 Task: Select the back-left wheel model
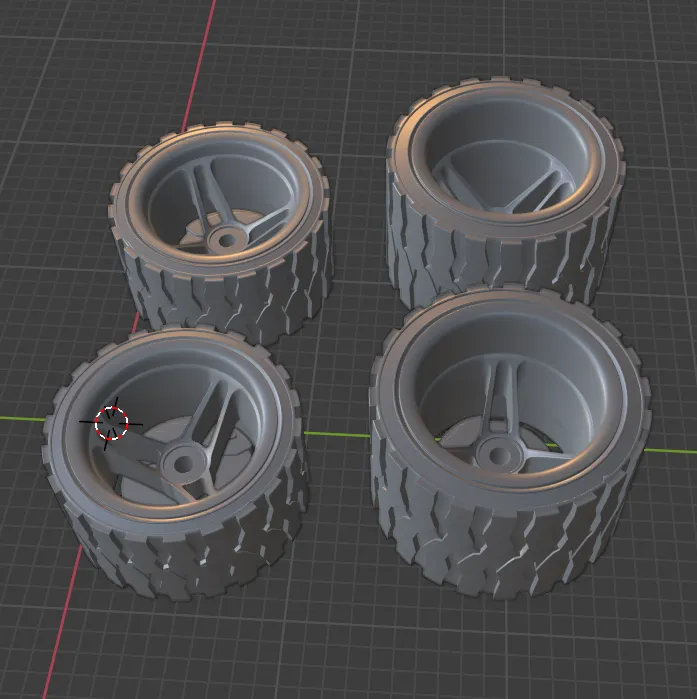220,232
